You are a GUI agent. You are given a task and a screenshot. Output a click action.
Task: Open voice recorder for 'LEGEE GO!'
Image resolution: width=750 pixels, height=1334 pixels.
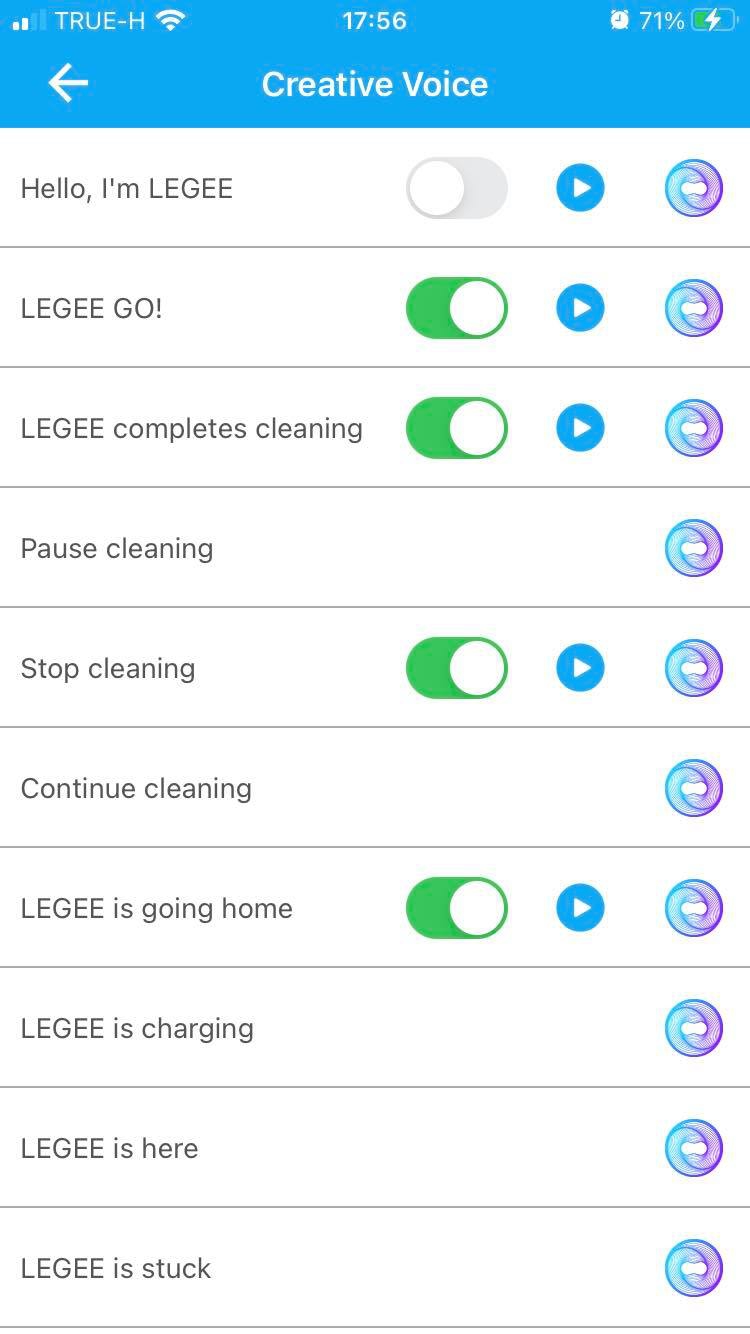(693, 308)
